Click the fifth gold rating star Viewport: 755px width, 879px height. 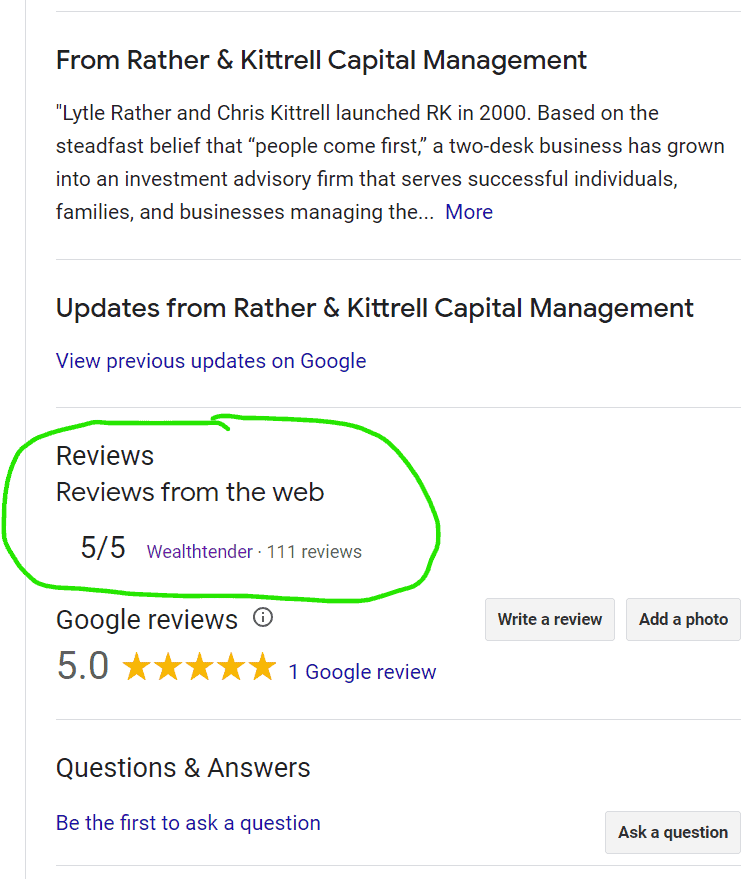click(261, 668)
